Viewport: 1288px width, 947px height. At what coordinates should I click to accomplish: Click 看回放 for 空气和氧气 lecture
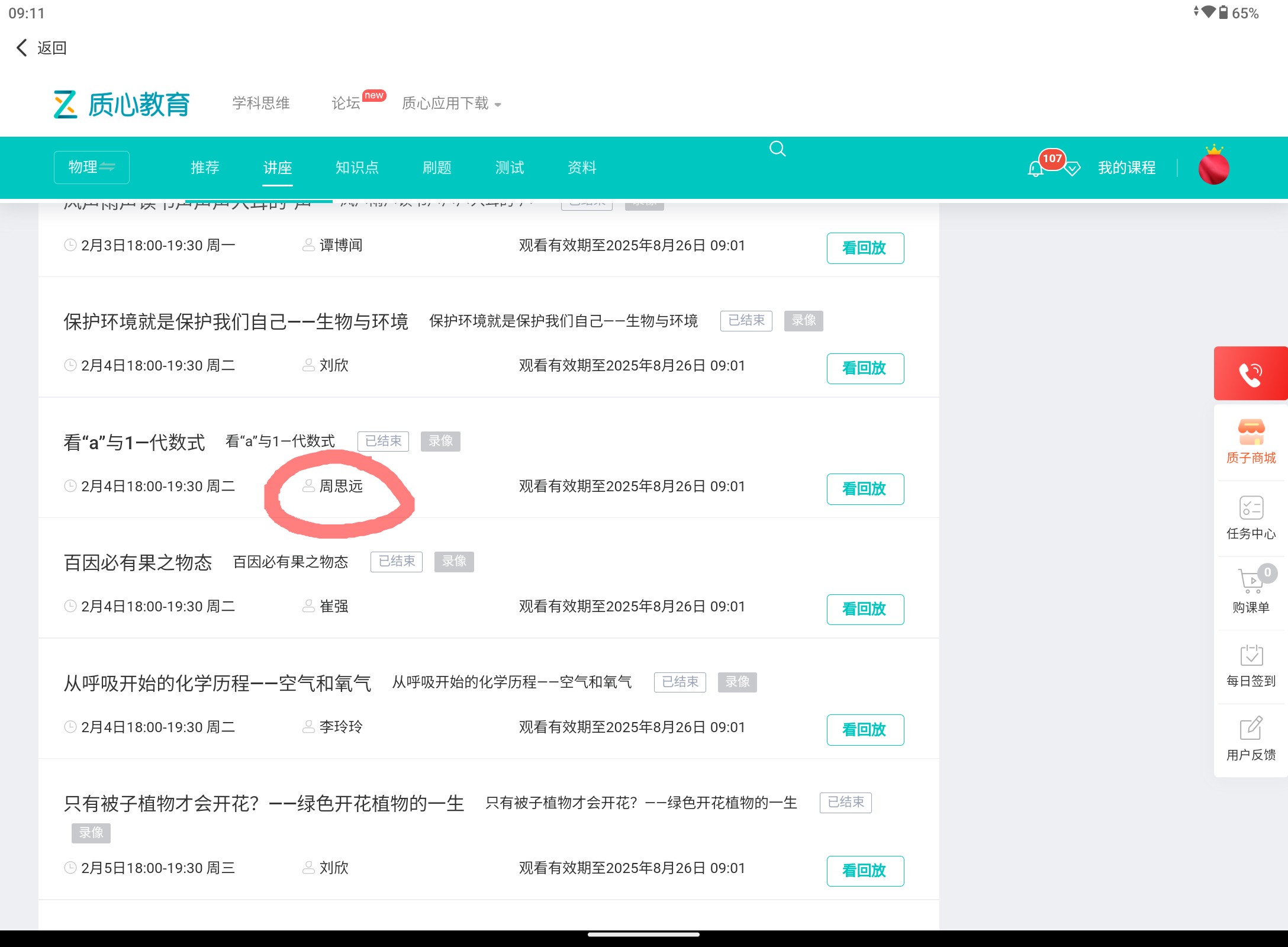[x=865, y=730]
